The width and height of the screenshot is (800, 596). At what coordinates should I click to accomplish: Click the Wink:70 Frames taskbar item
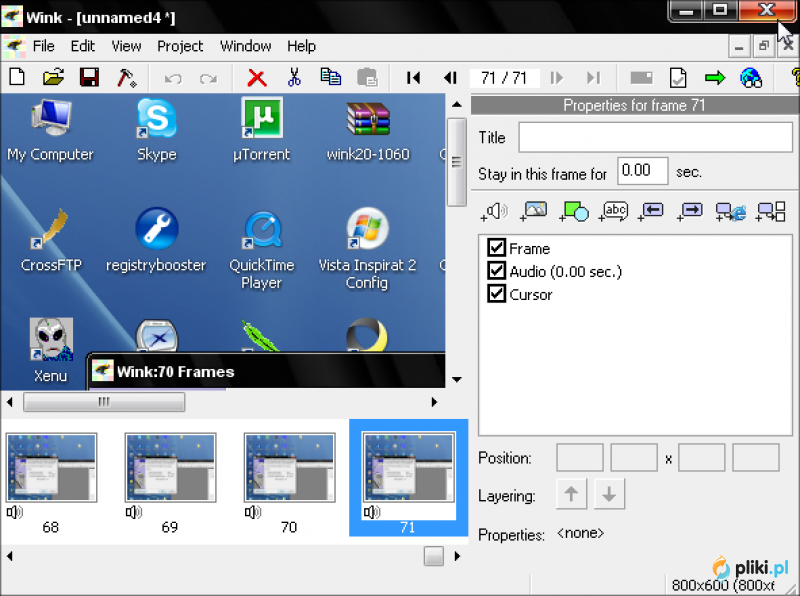coord(265,371)
